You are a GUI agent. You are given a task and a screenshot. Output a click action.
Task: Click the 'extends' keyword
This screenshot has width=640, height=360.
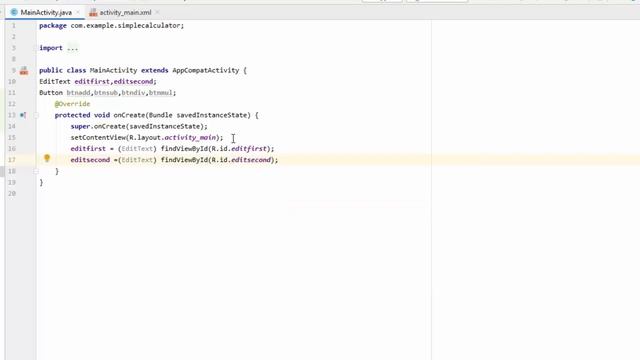(x=155, y=71)
